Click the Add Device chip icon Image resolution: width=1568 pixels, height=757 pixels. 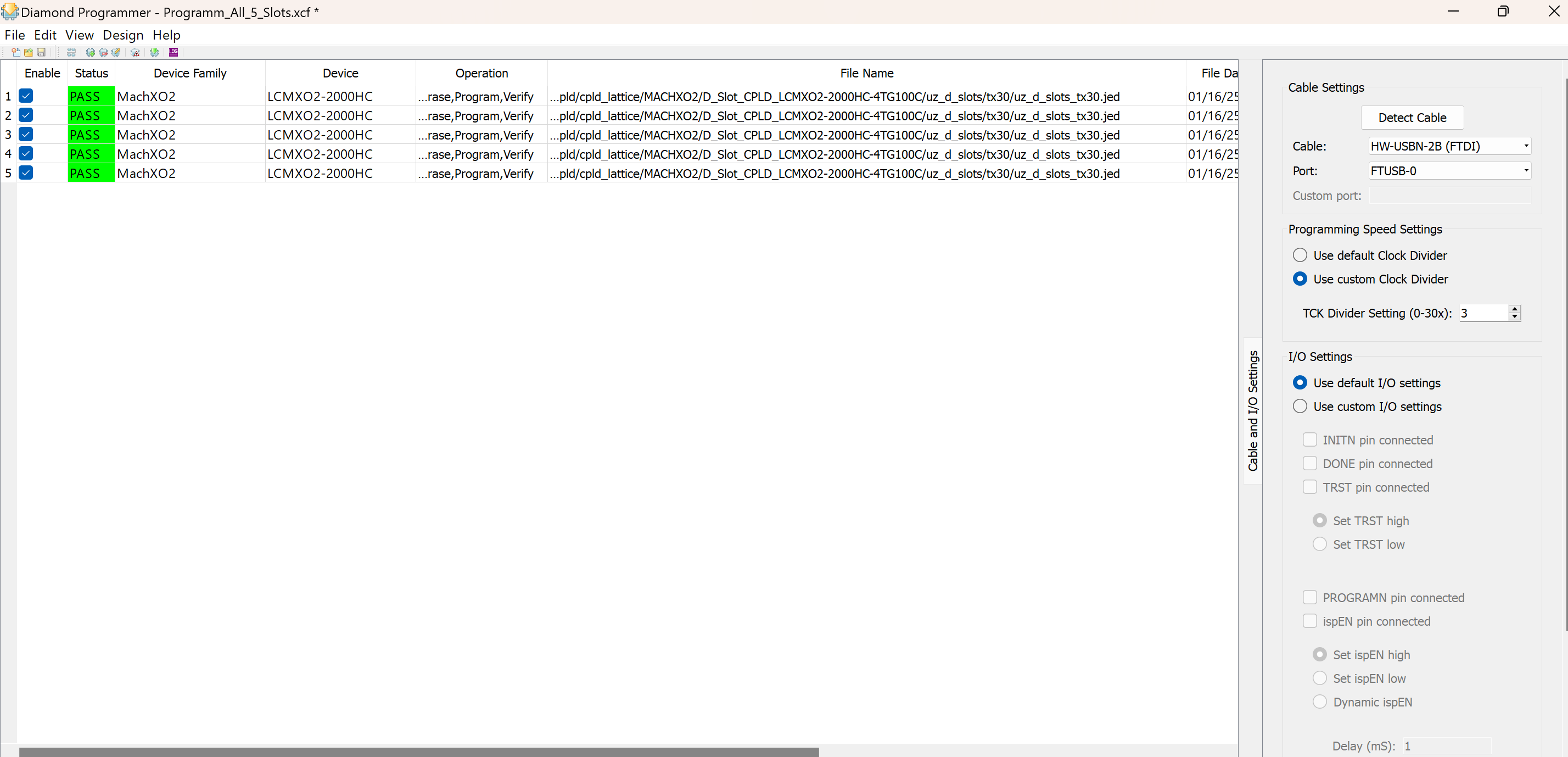[x=90, y=52]
